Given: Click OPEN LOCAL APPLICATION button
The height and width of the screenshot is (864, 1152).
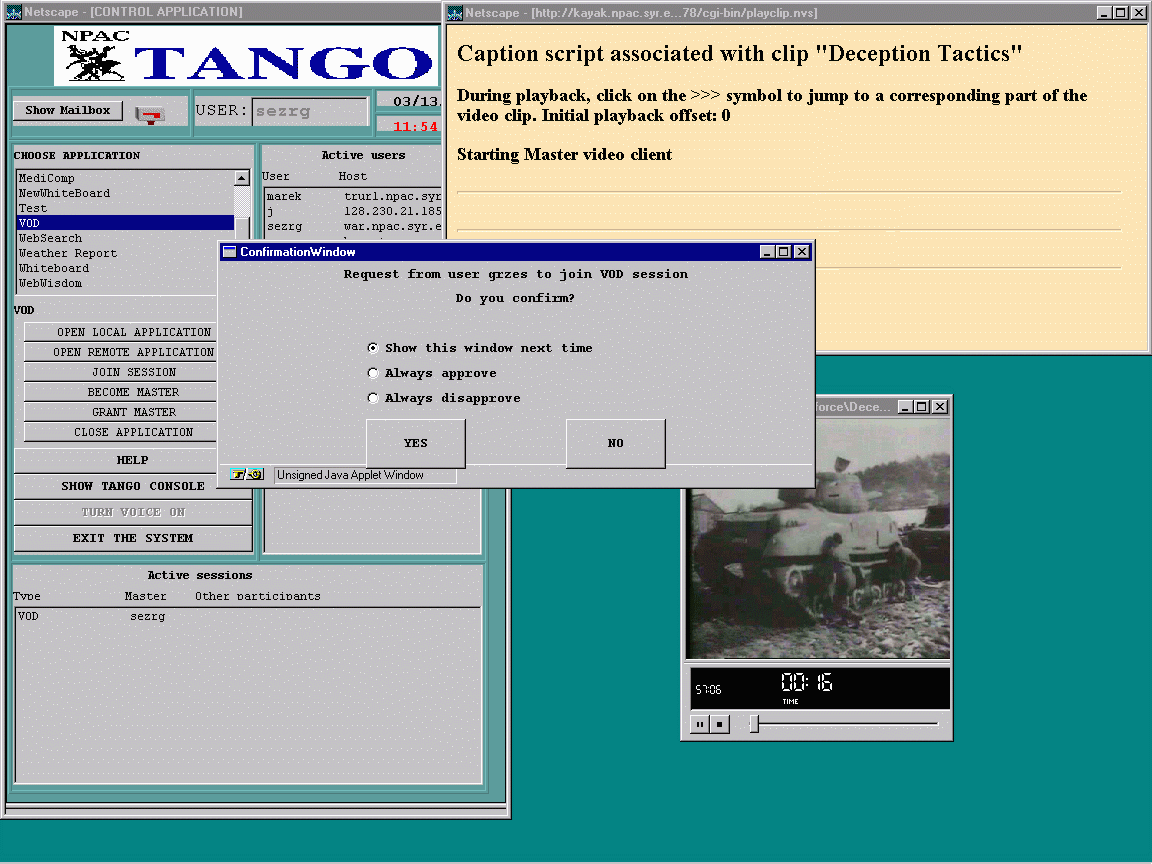Looking at the screenshot, I should pyautogui.click(x=120, y=332).
